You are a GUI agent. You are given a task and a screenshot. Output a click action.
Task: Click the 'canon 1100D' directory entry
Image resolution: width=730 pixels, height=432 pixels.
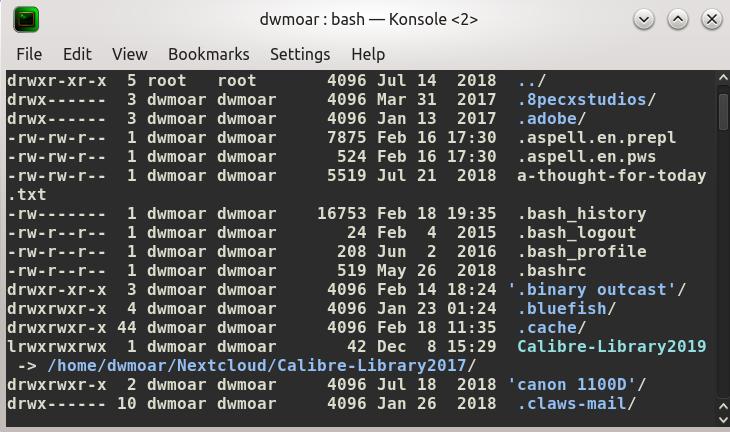[572, 385]
